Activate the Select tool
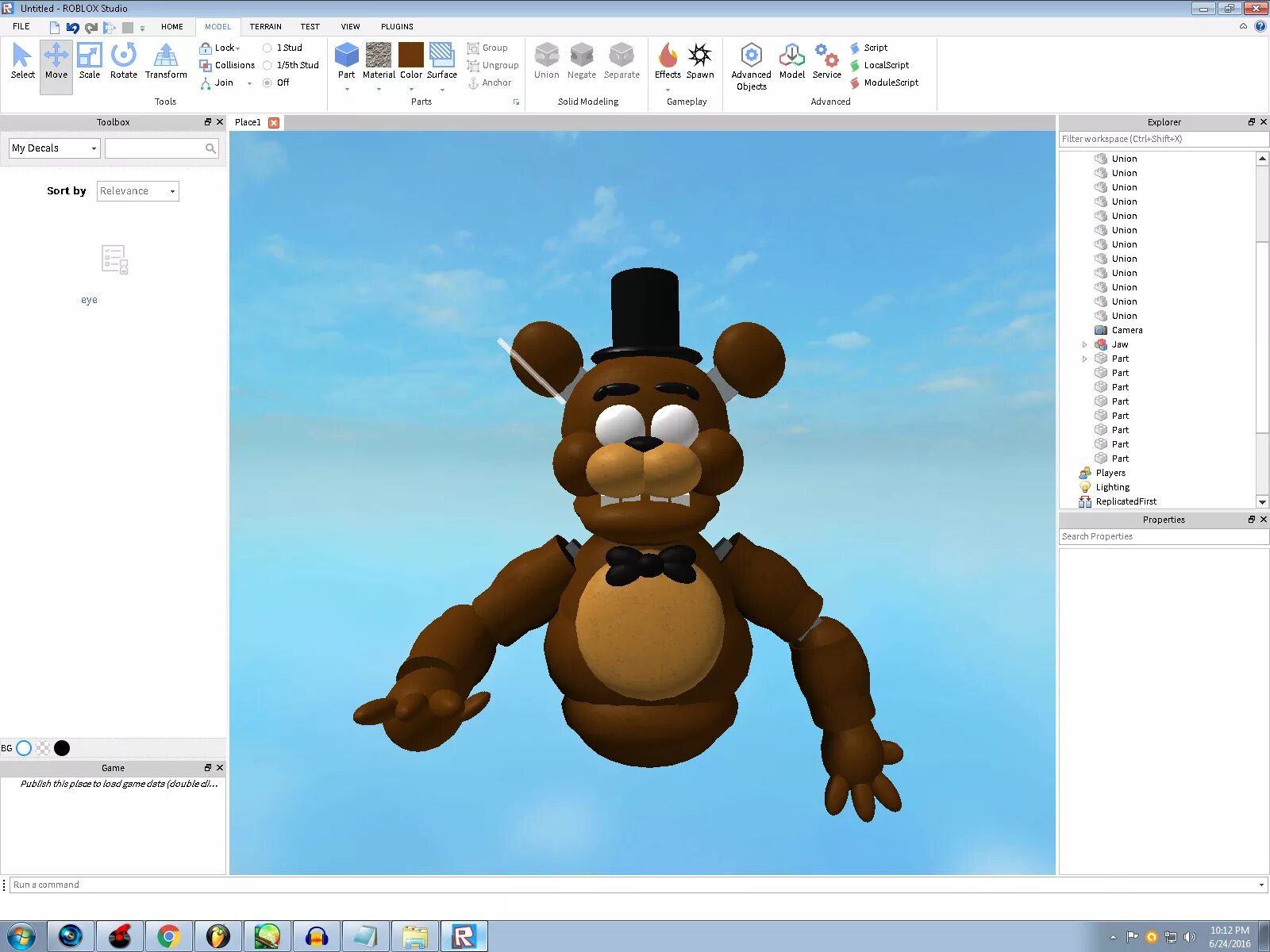1270x952 pixels. point(22,62)
